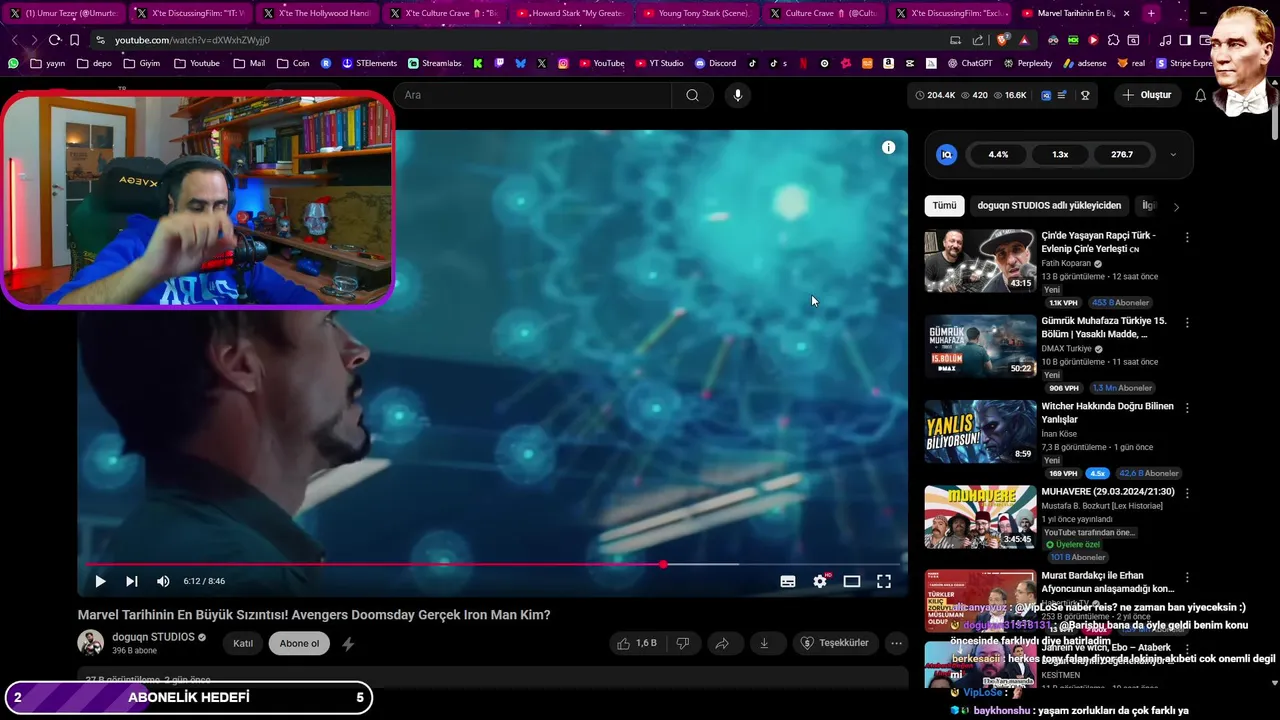Viewport: 1280px width, 720px height.
Task: Open the Giyim bookmarks folder
Action: [141, 63]
